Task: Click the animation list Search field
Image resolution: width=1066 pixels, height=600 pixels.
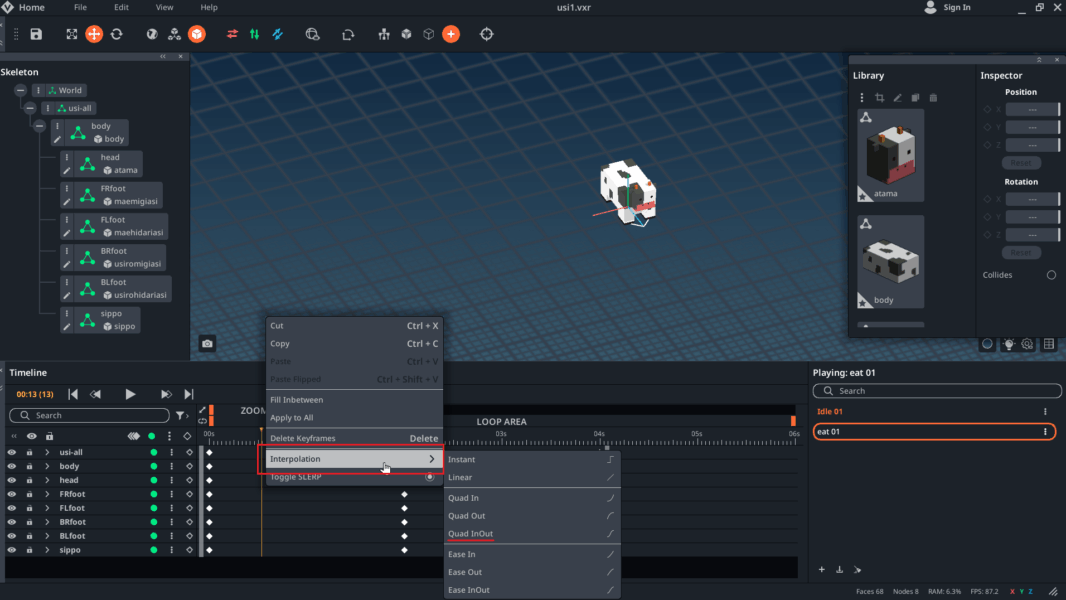Action: point(937,391)
